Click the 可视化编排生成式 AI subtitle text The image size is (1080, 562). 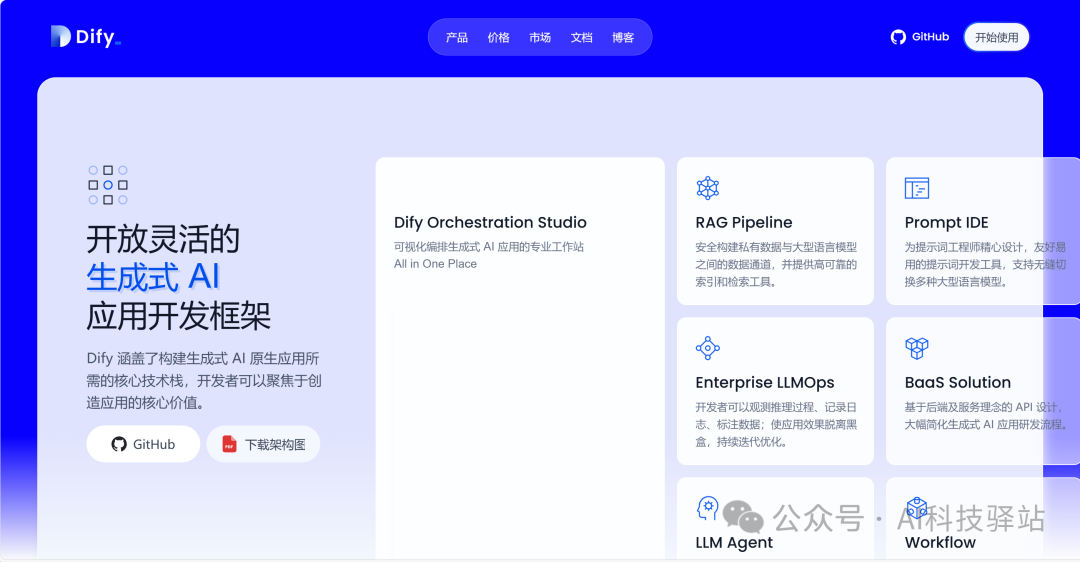pyautogui.click(x=489, y=247)
